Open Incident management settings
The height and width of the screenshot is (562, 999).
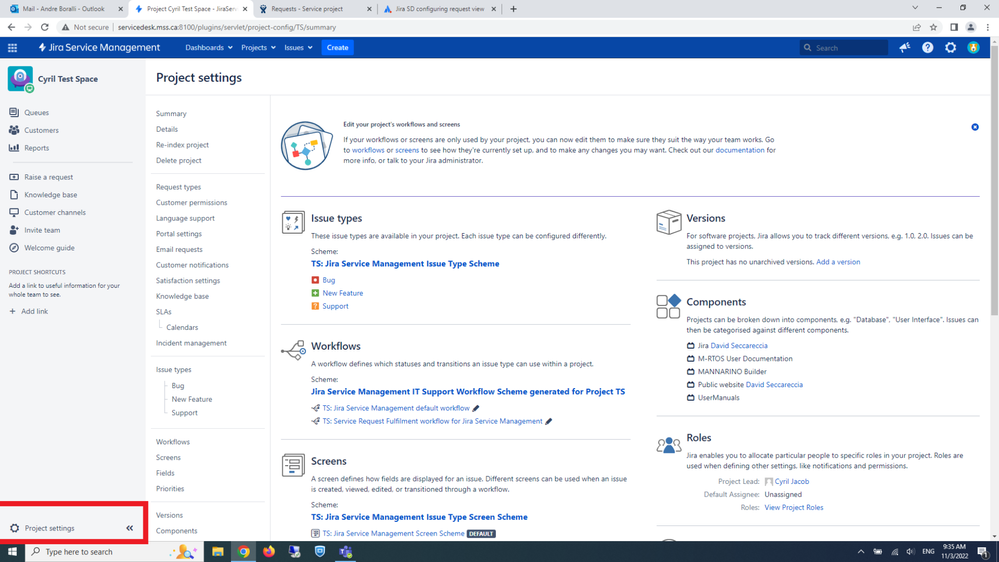coord(191,343)
